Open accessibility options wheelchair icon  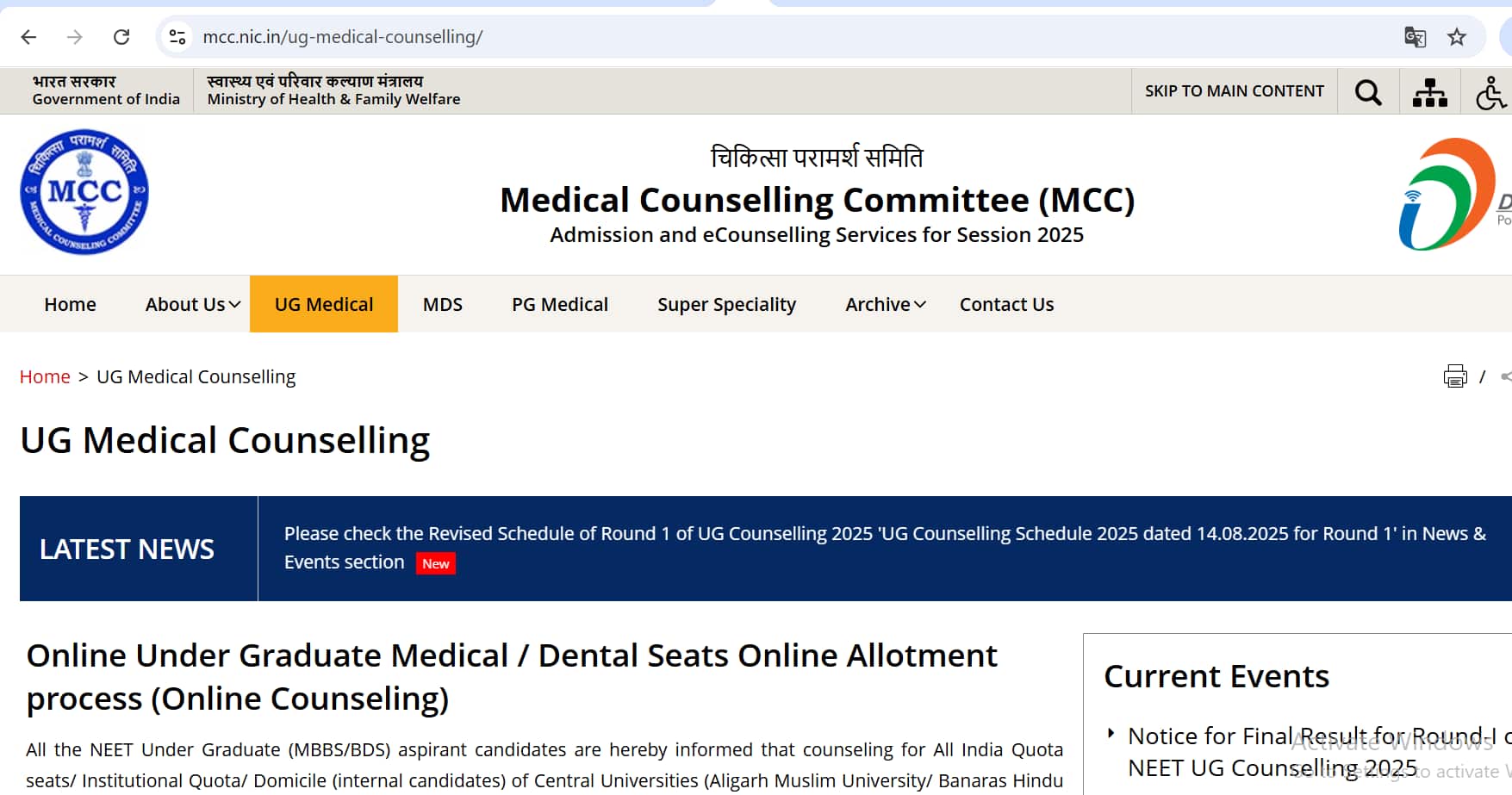1490,92
